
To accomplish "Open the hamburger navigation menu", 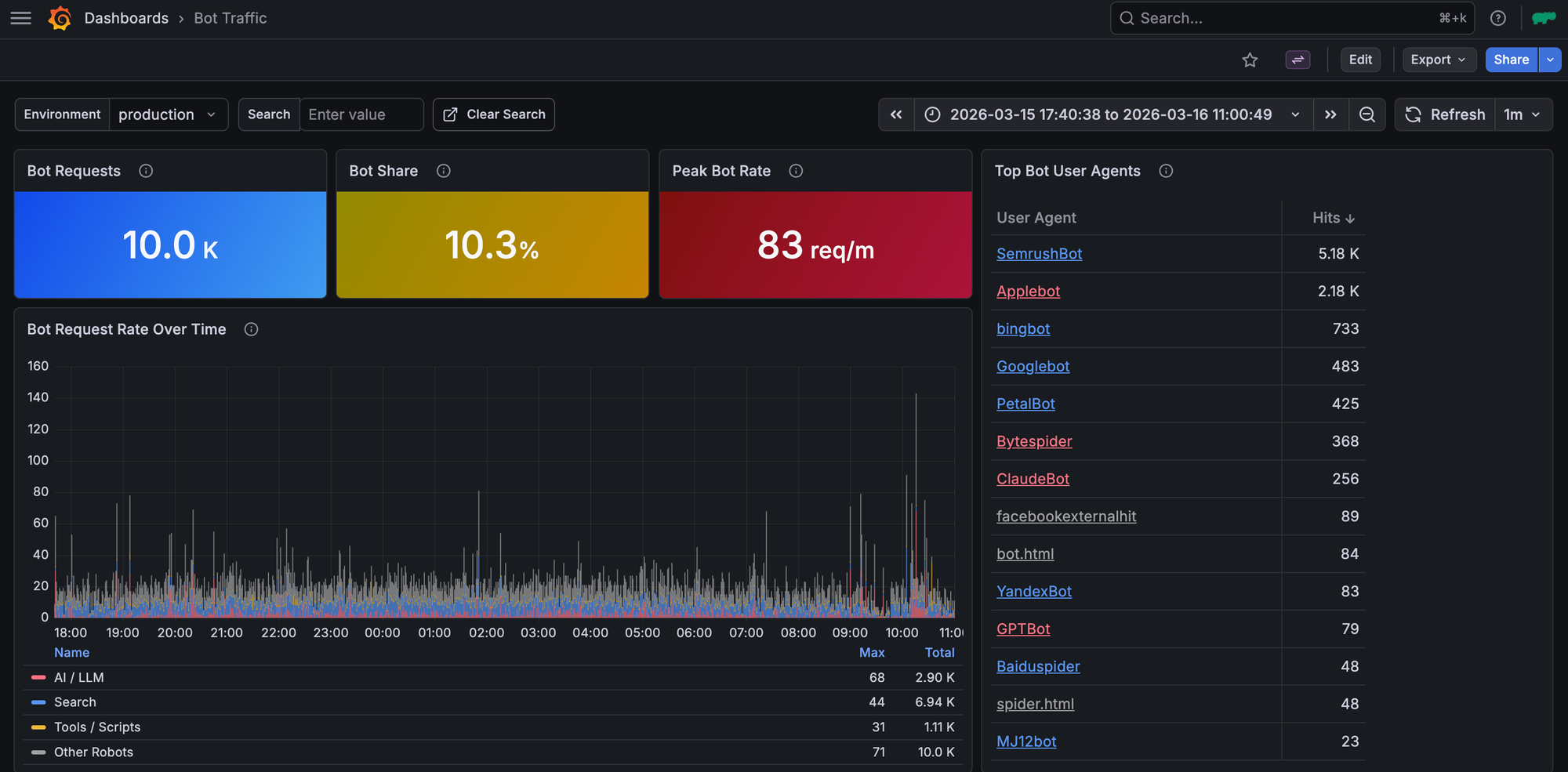I will tap(21, 18).
